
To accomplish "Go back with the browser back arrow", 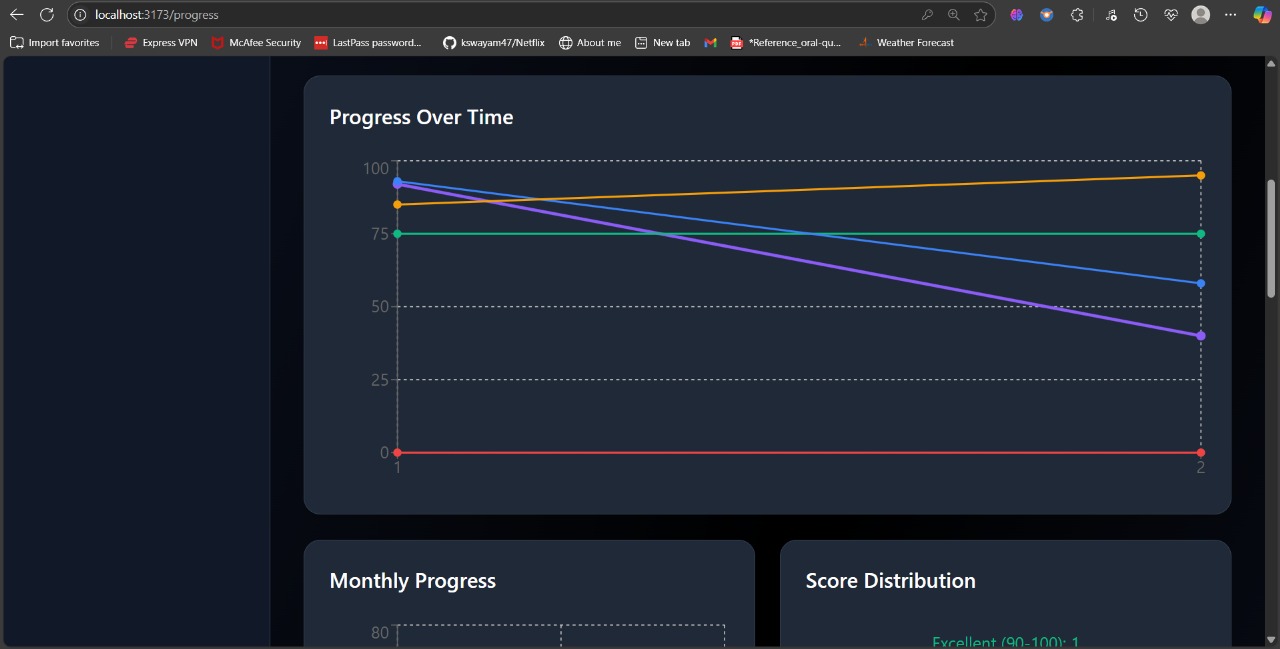I will click(x=16, y=15).
